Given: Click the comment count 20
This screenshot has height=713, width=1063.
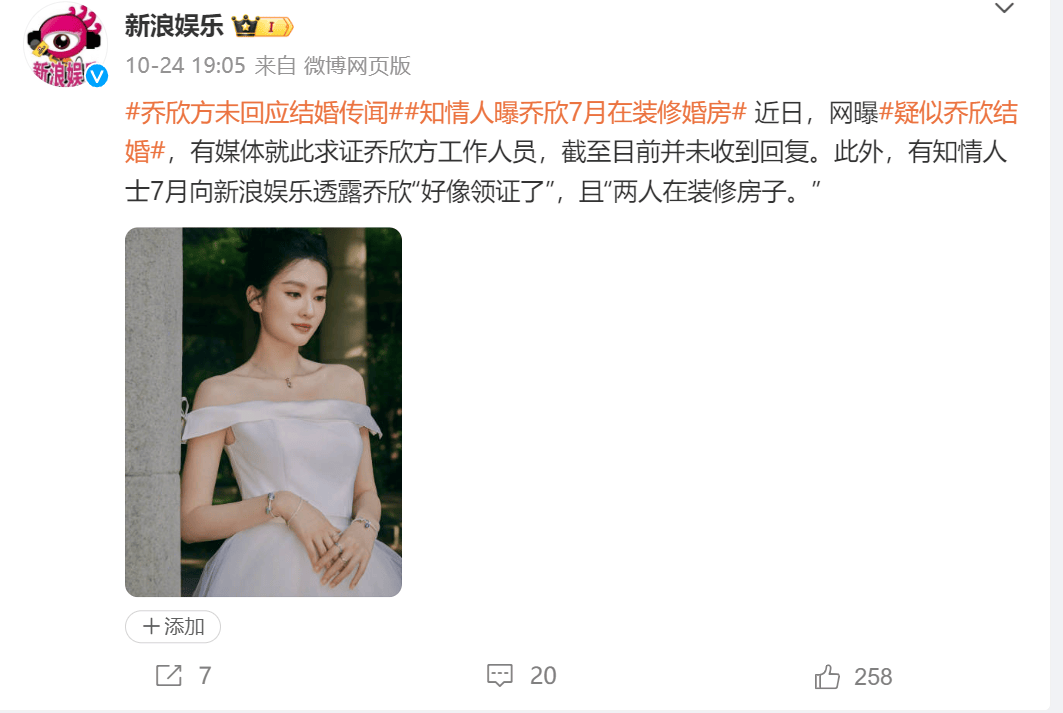Looking at the screenshot, I should (543, 676).
